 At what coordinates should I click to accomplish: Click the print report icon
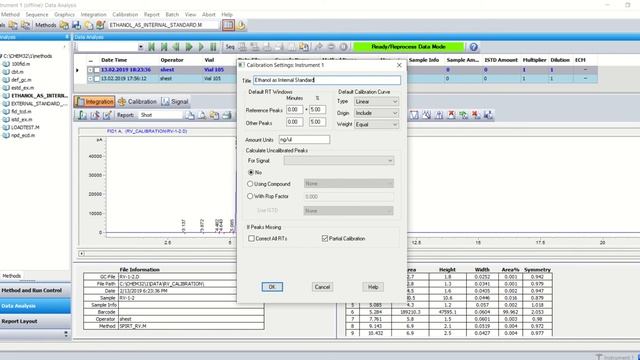[x=227, y=115]
